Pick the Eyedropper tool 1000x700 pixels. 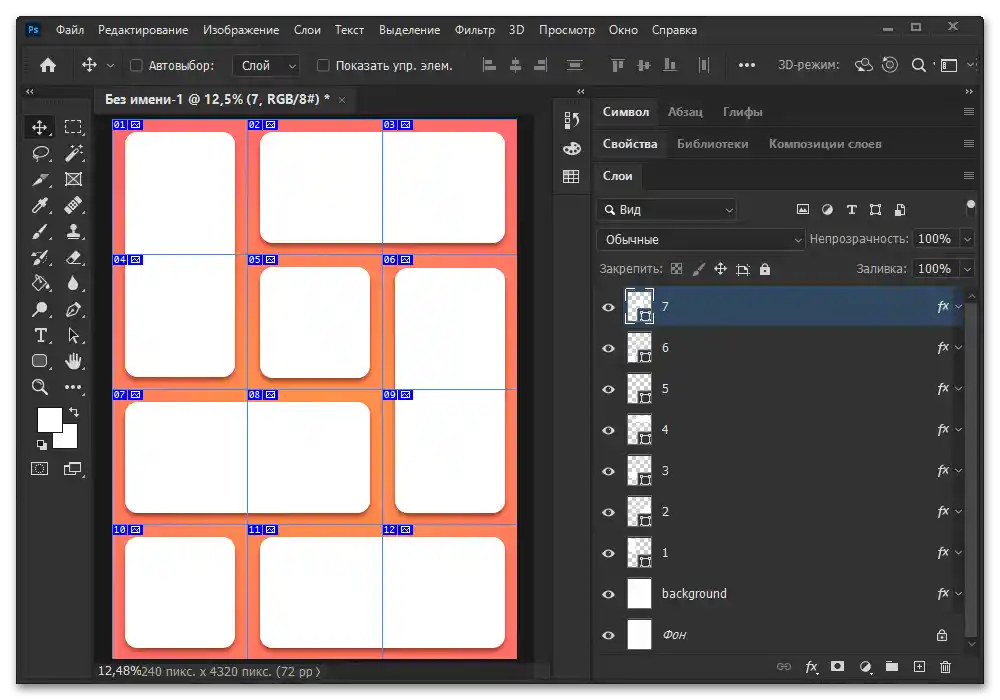40,205
